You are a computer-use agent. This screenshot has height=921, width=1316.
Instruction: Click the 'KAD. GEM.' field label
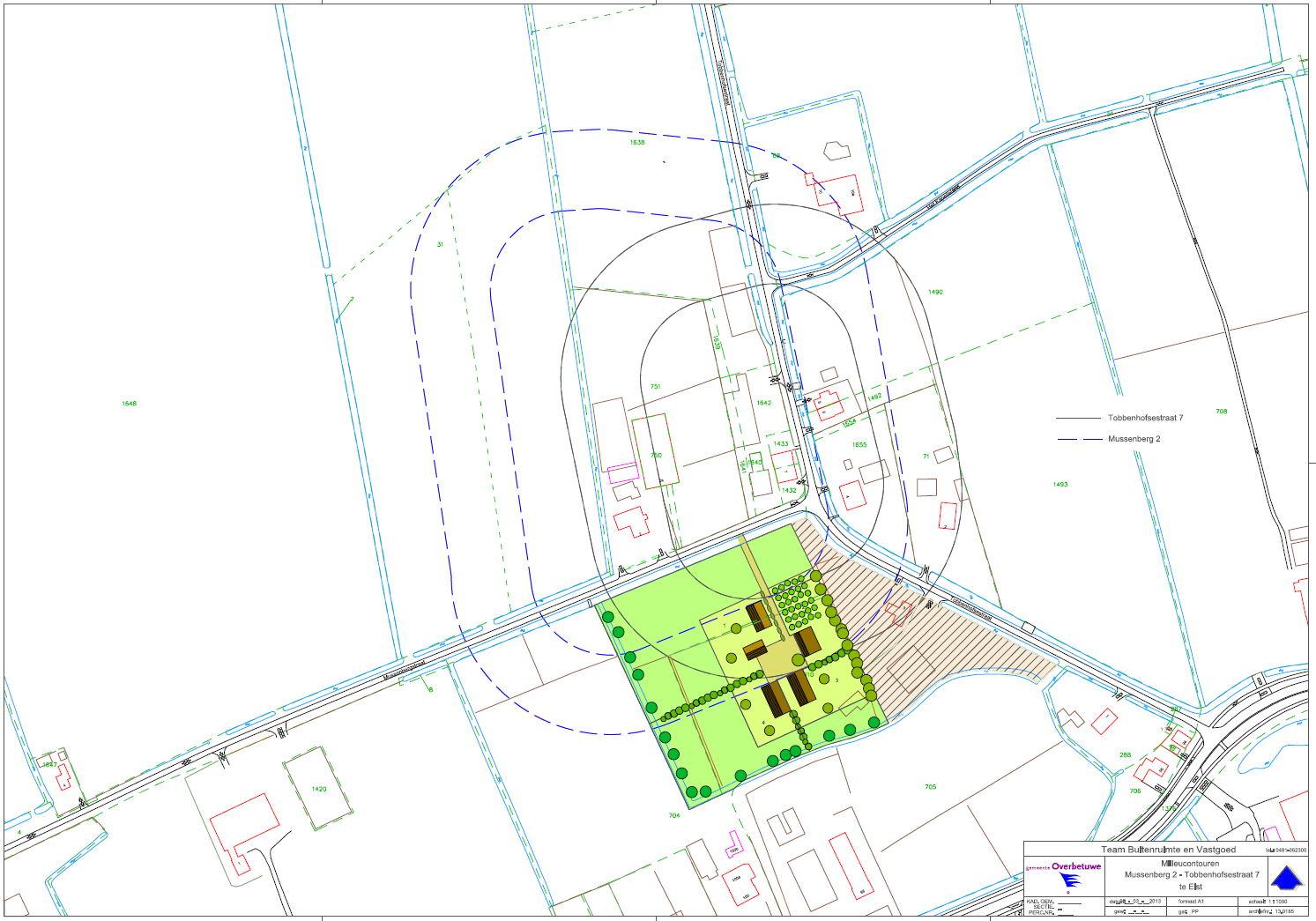(x=1040, y=902)
